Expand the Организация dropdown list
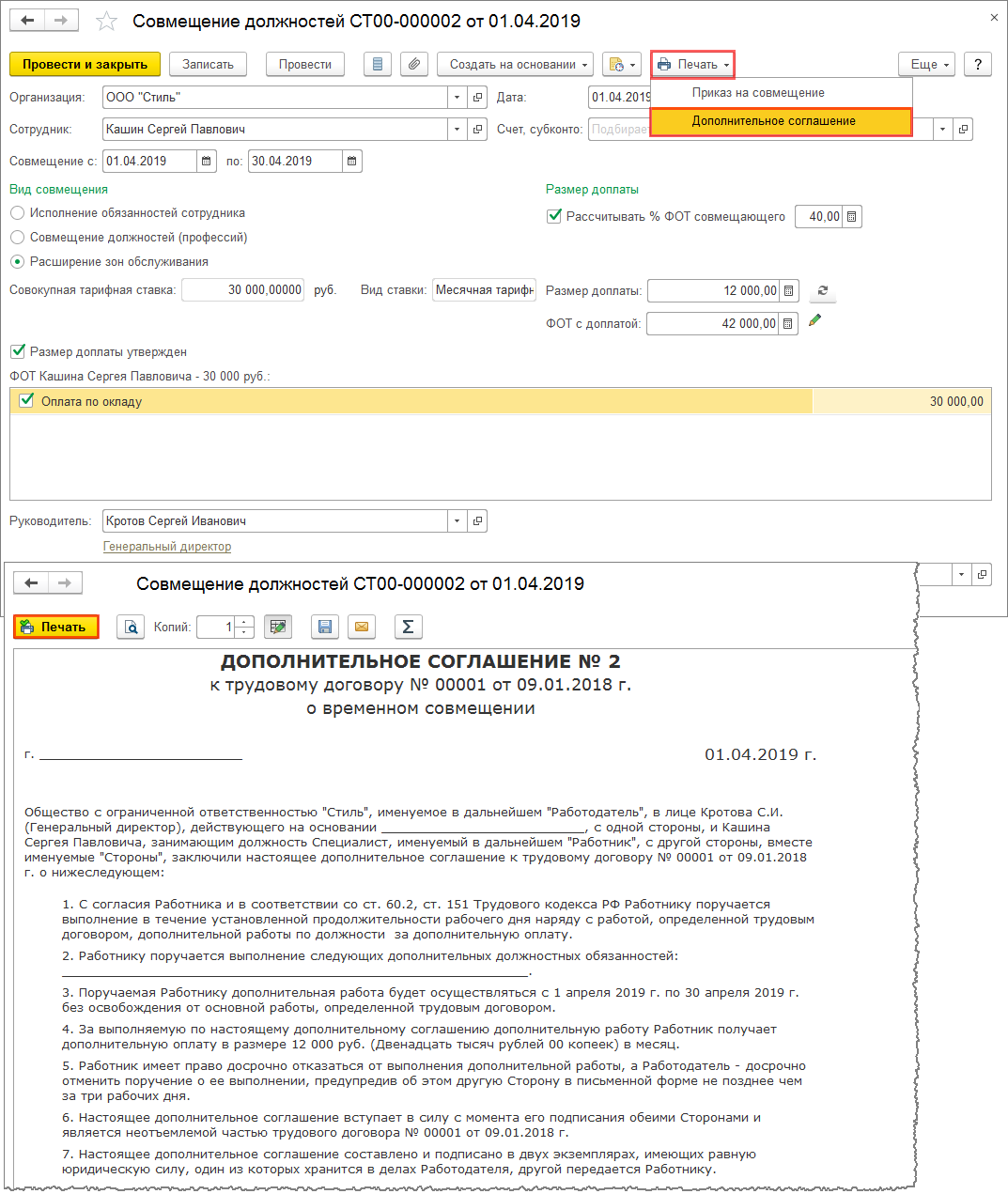1008x1194 pixels. point(457,98)
